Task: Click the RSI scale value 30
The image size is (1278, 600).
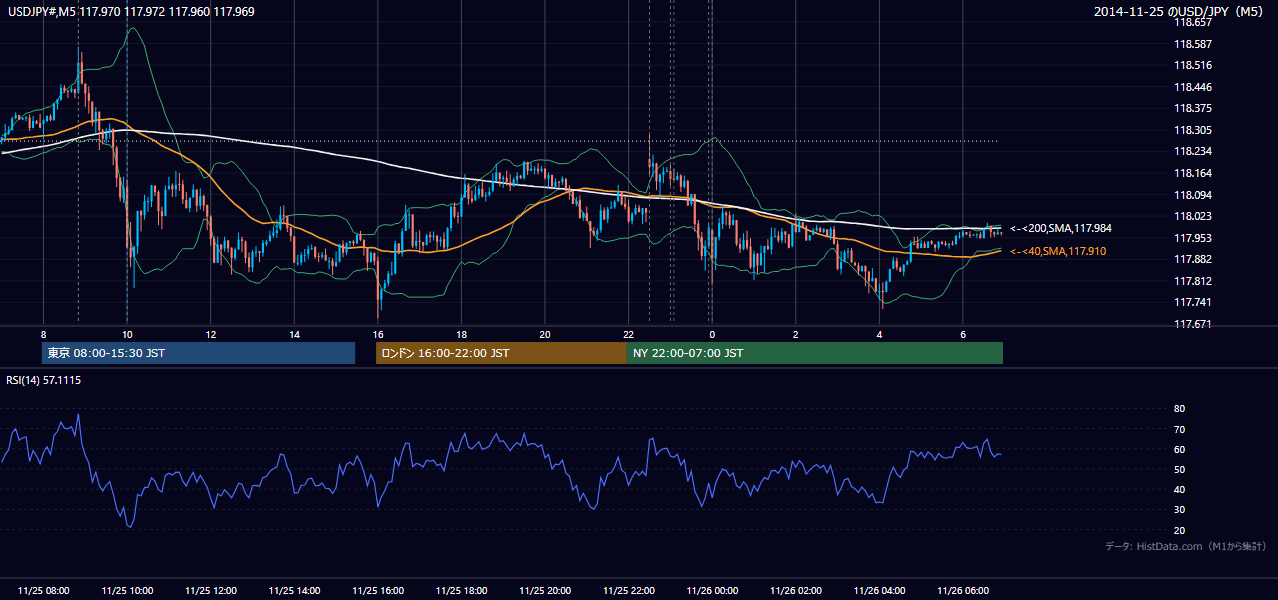Action: [x=1179, y=510]
